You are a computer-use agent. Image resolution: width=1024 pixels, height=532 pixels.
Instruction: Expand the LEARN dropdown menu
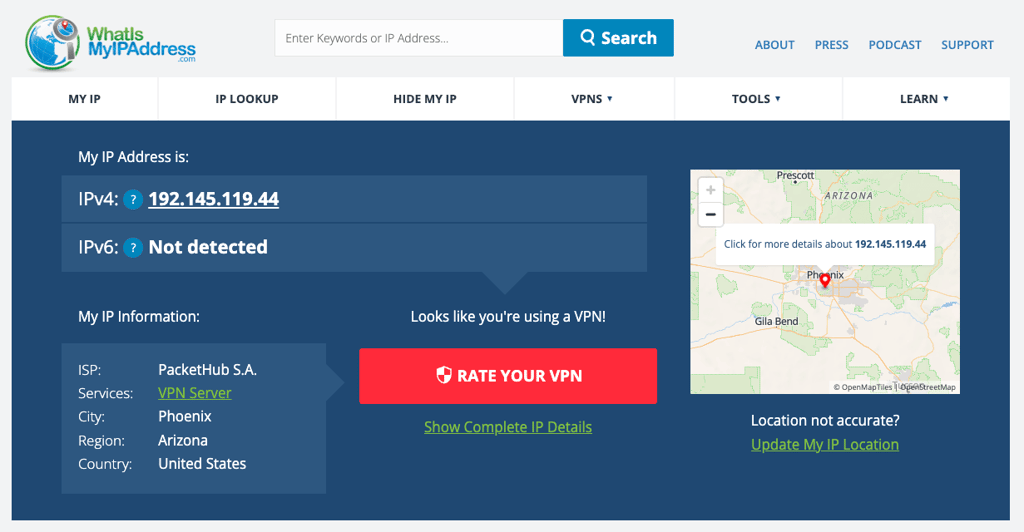[924, 99]
